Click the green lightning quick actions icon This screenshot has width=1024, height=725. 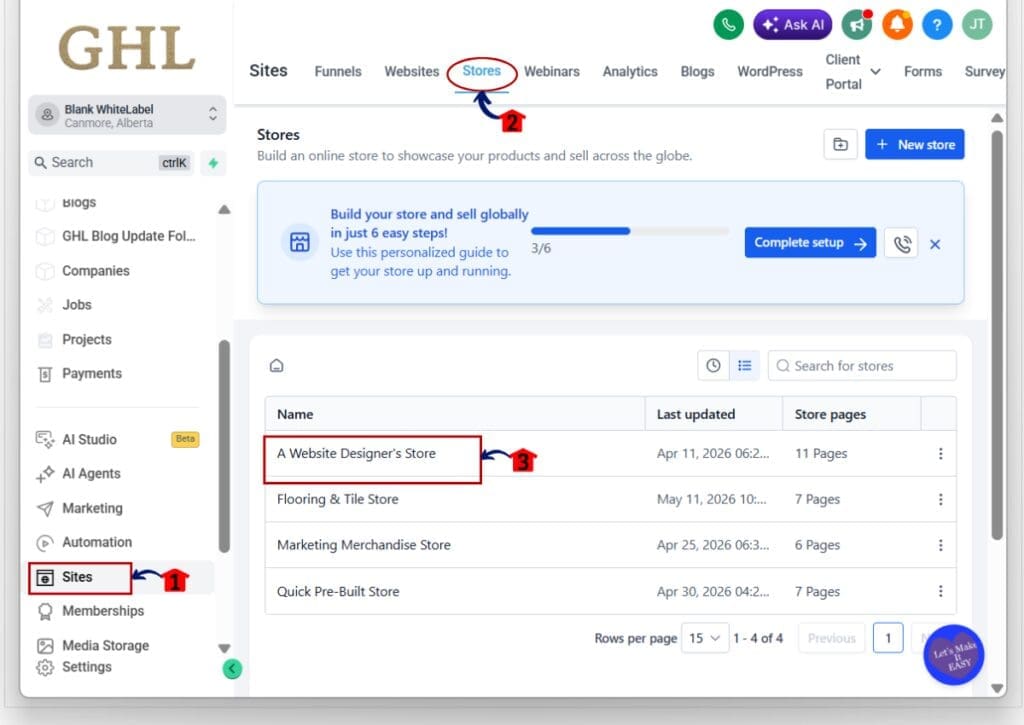point(213,163)
